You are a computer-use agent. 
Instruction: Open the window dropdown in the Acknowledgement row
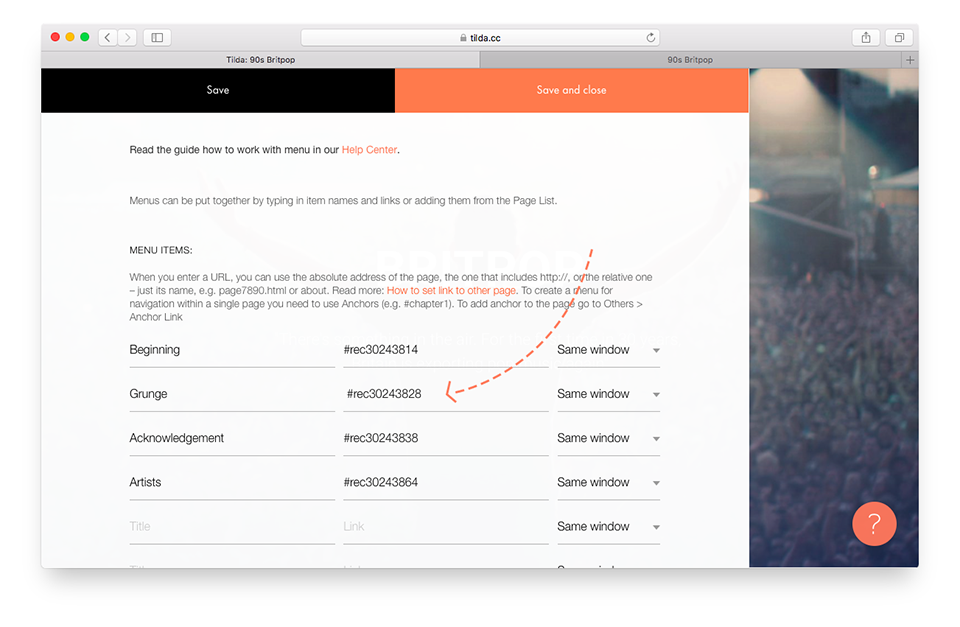click(608, 438)
